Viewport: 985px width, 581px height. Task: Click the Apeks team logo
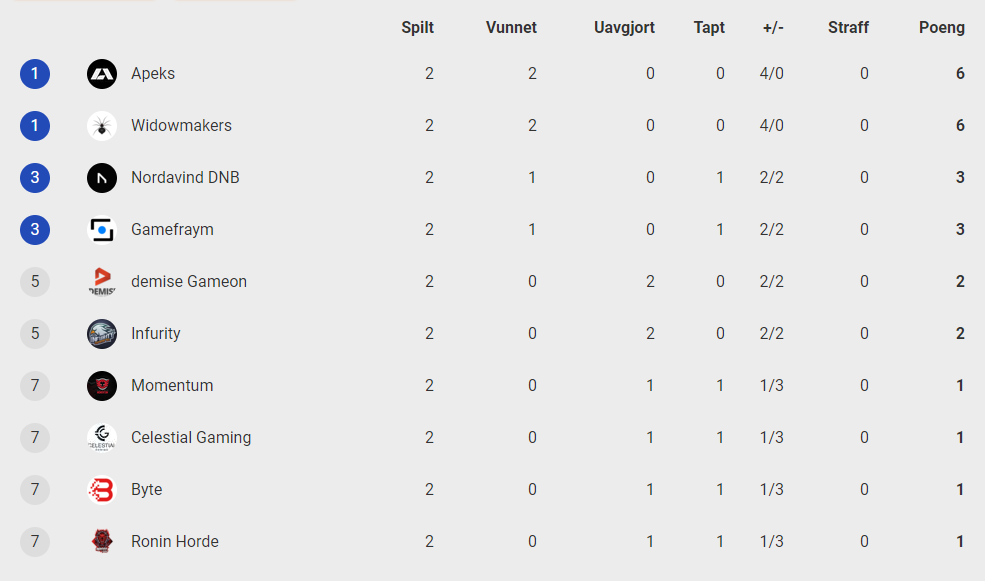pyautogui.click(x=102, y=74)
